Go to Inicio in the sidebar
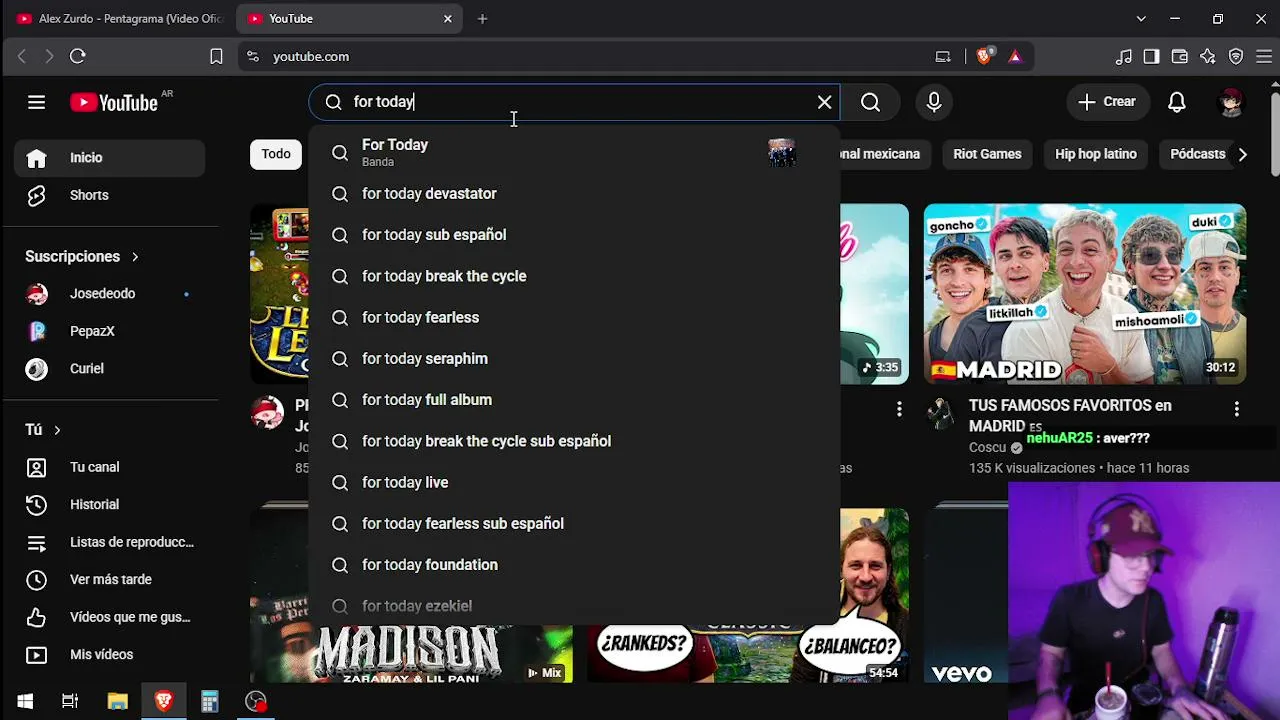This screenshot has width=1280, height=720. (x=109, y=158)
